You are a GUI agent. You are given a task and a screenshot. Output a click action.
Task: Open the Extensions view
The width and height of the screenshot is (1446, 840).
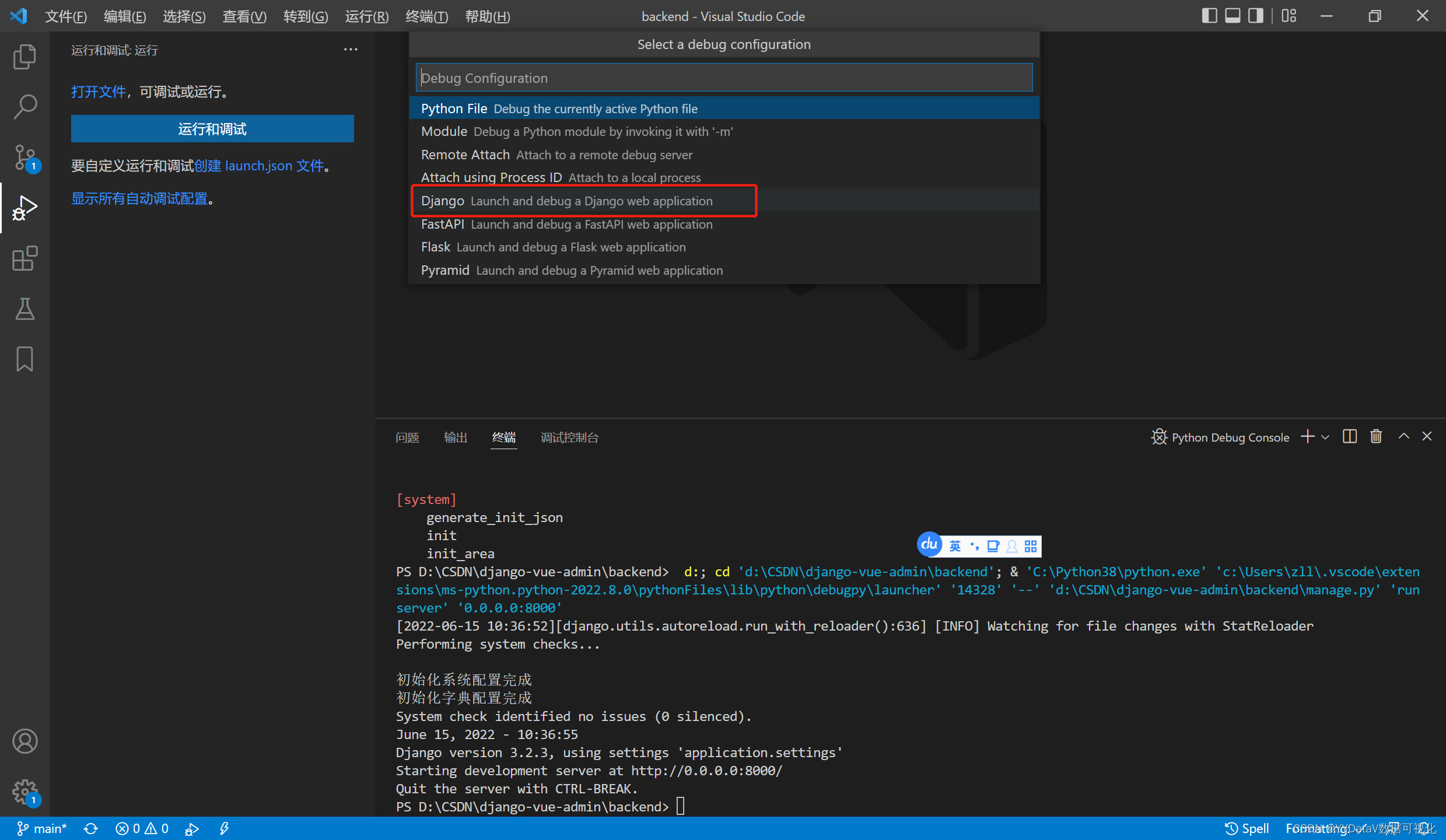click(24, 258)
